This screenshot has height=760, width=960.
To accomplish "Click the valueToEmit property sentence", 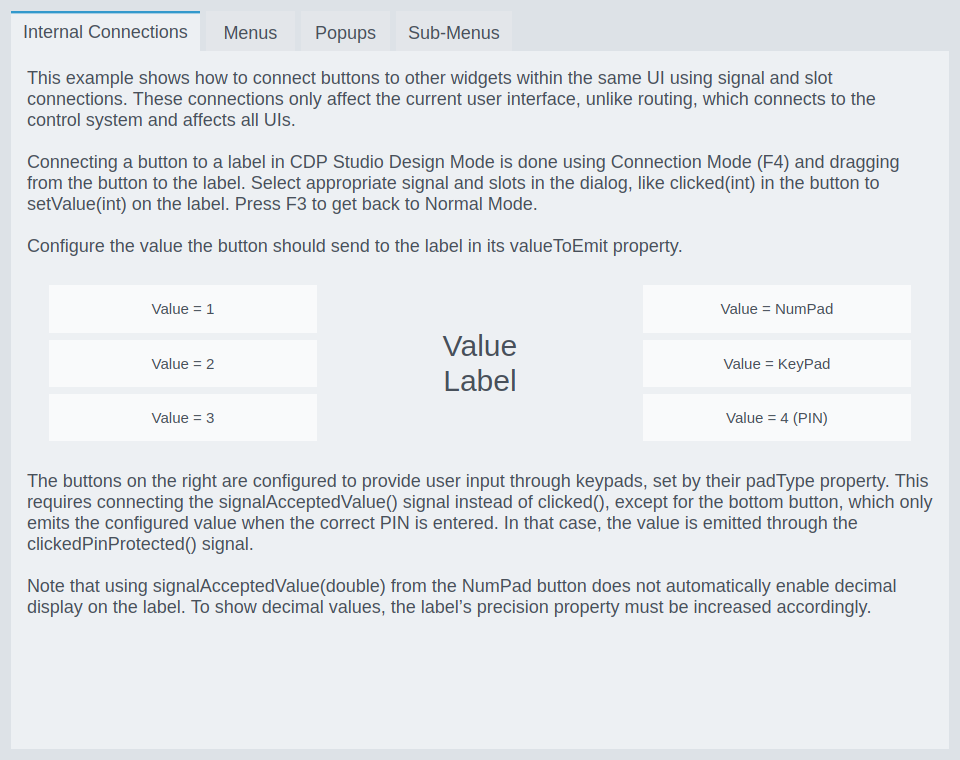I will [x=354, y=246].
